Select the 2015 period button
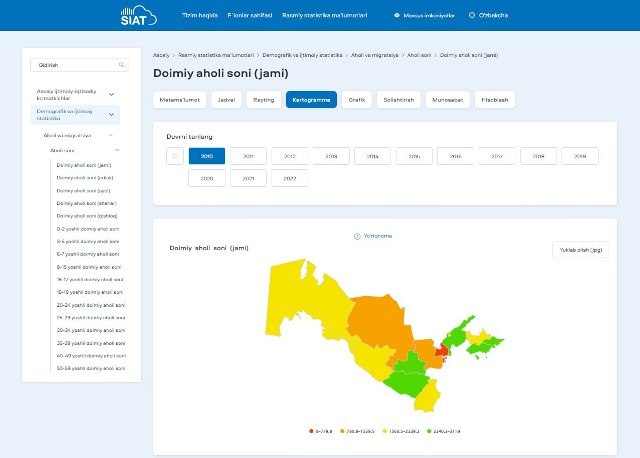The image size is (640, 458). point(414,156)
